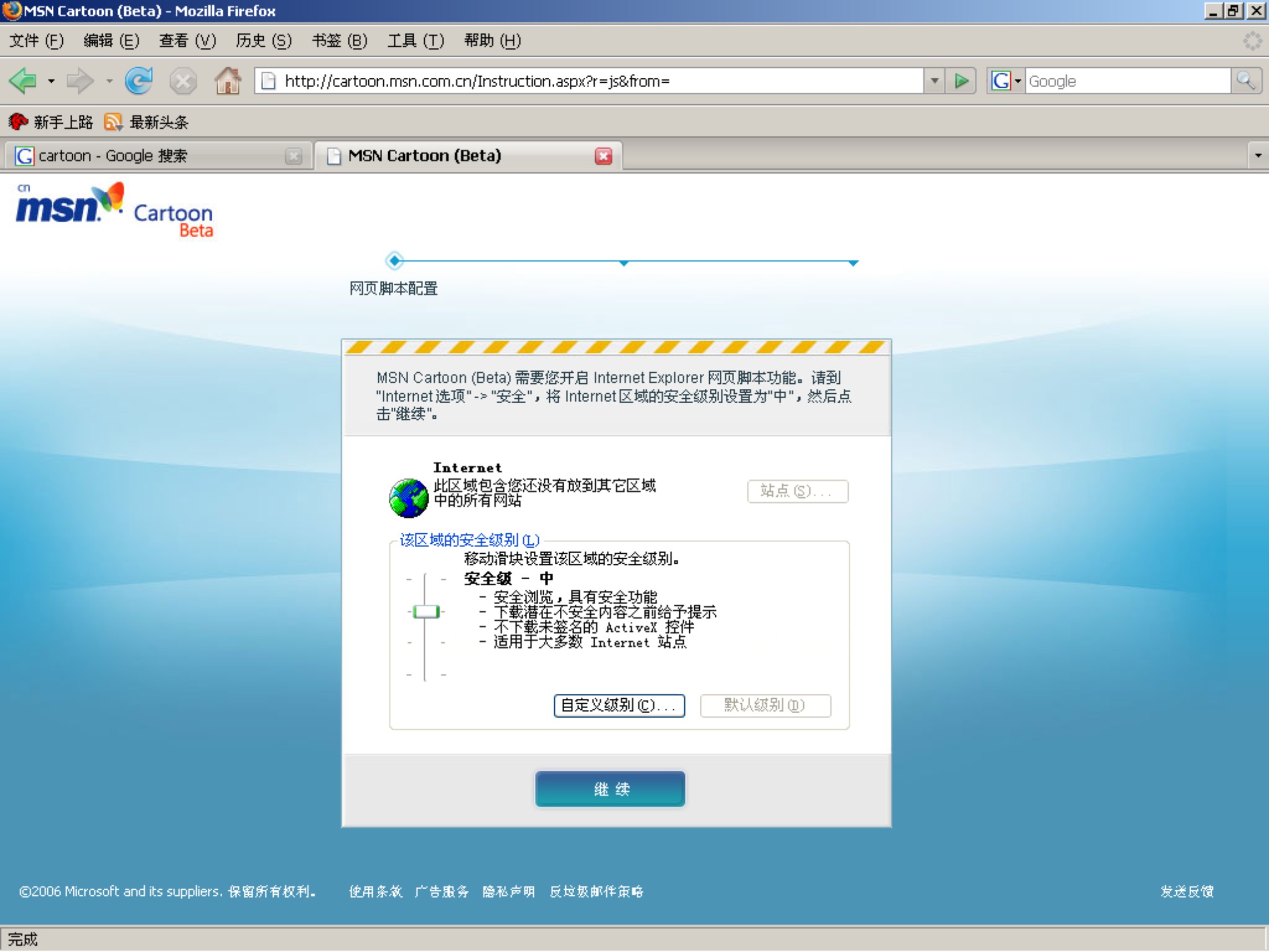Click the green Back arrow button
The height and width of the screenshot is (952, 1269).
(x=23, y=81)
